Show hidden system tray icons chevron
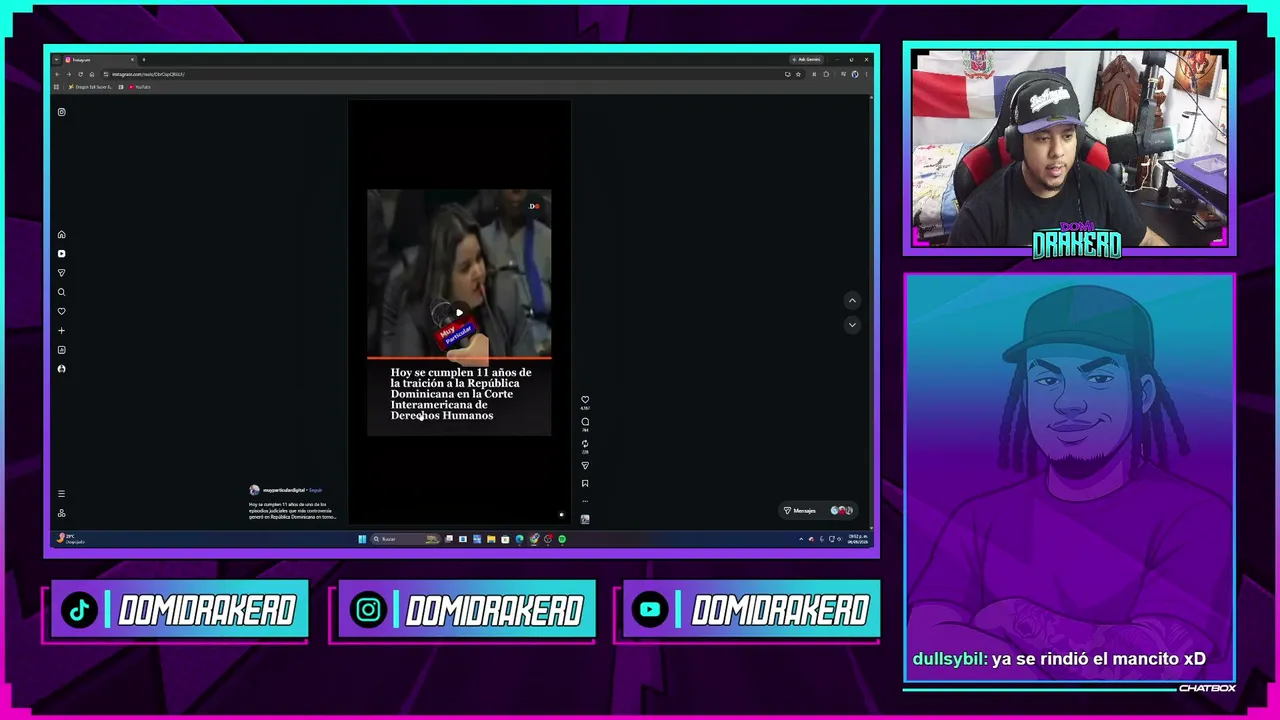Screen dimensions: 1280x720 pyautogui.click(x=801, y=539)
